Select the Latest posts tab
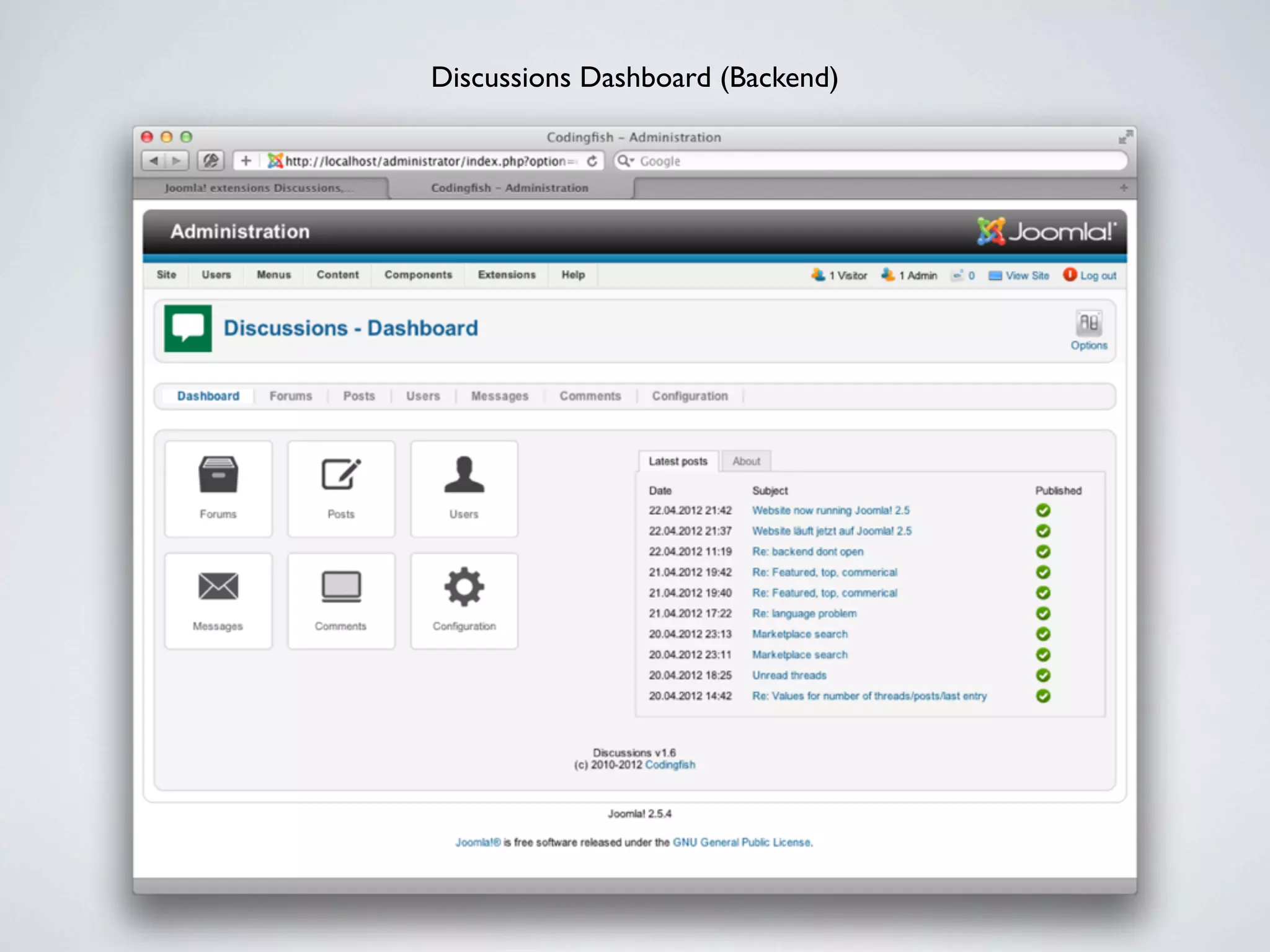Image resolution: width=1270 pixels, height=952 pixels. click(x=678, y=461)
